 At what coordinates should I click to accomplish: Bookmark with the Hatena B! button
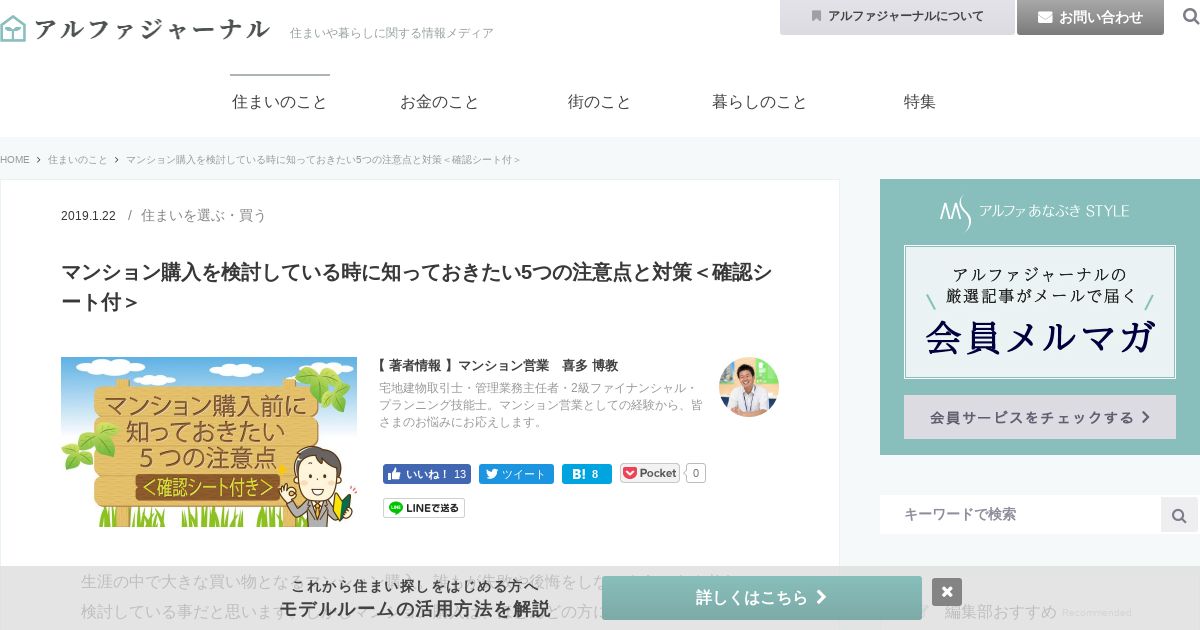[587, 474]
